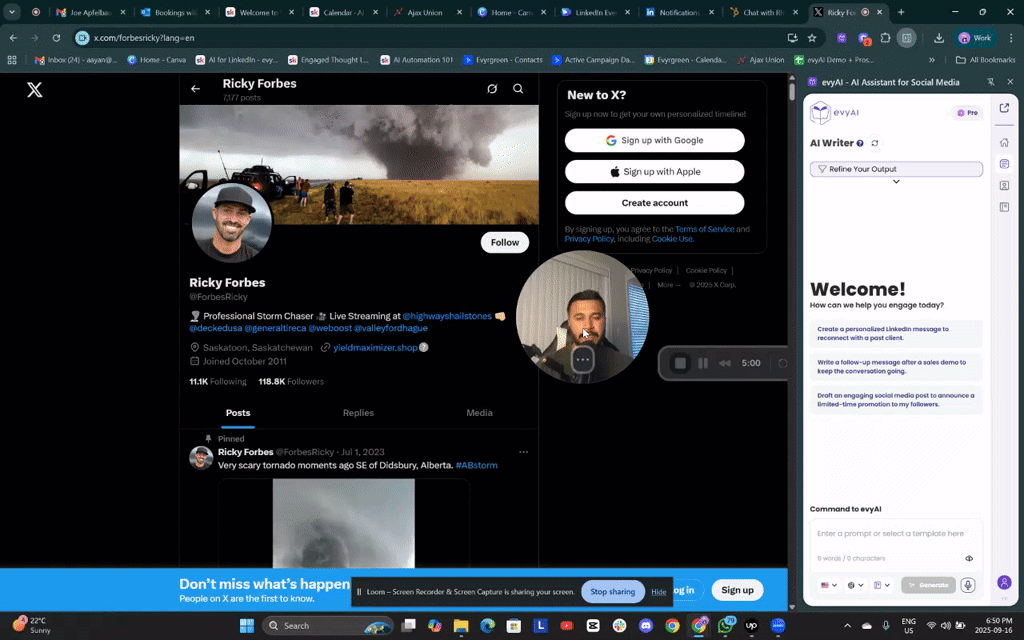Open the globe tone dropdown

tap(855, 585)
